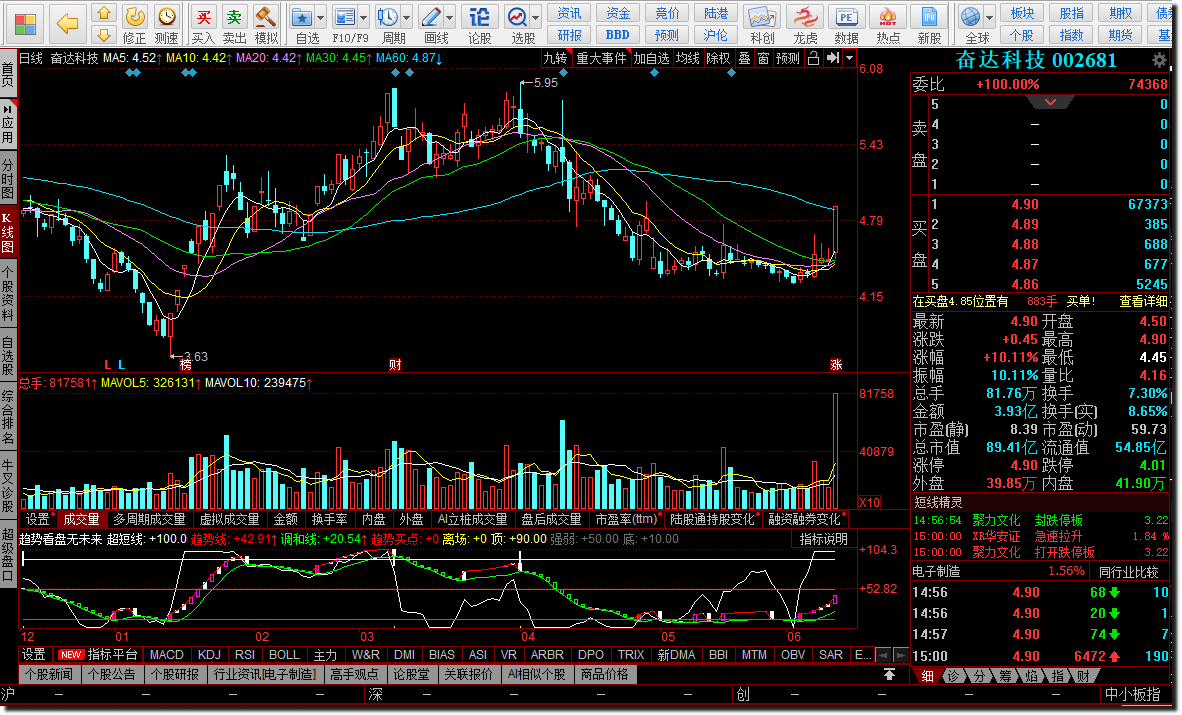Toggle 均线 moving averages
This screenshot has height=715, width=1182.
(687, 58)
